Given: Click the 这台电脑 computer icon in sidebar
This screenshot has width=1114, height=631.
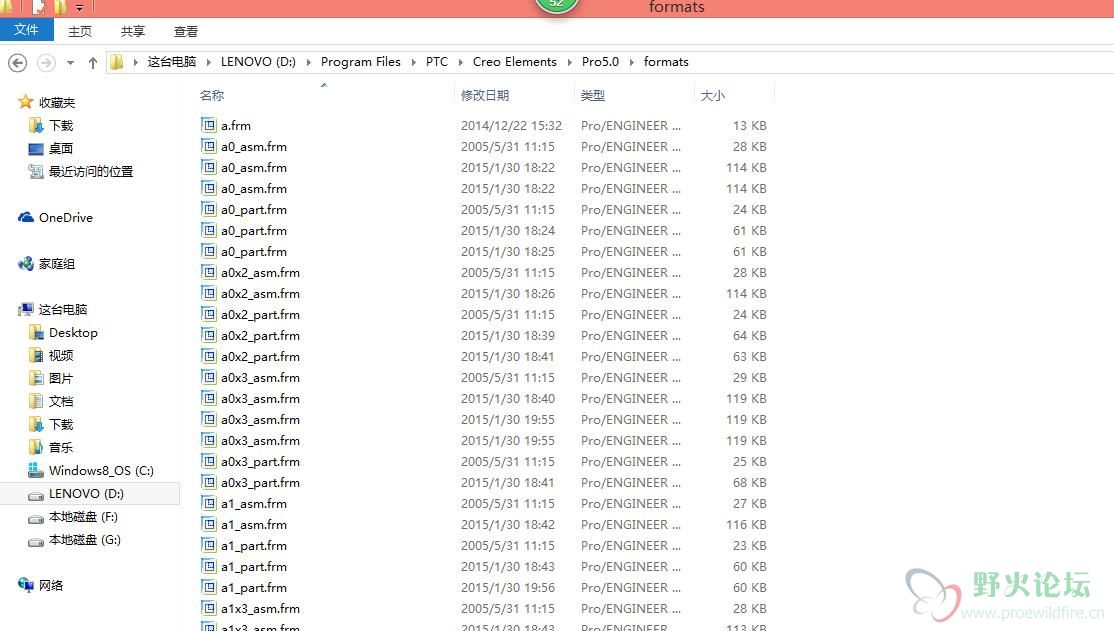Looking at the screenshot, I should [26, 309].
